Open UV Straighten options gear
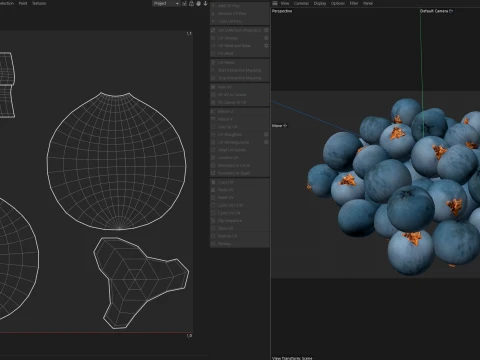 266,134
